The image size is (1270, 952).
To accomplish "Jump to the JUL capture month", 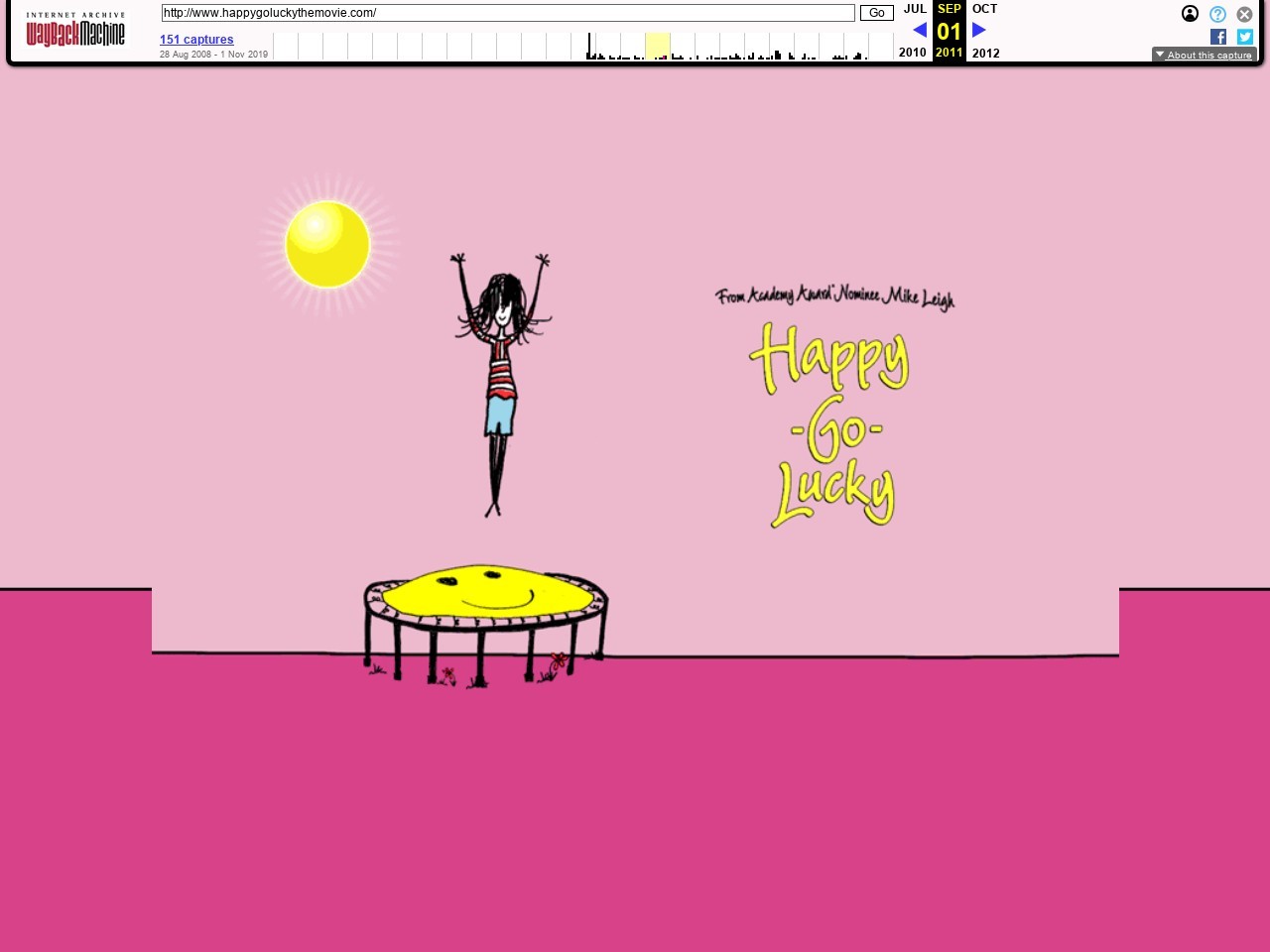I will pyautogui.click(x=915, y=9).
